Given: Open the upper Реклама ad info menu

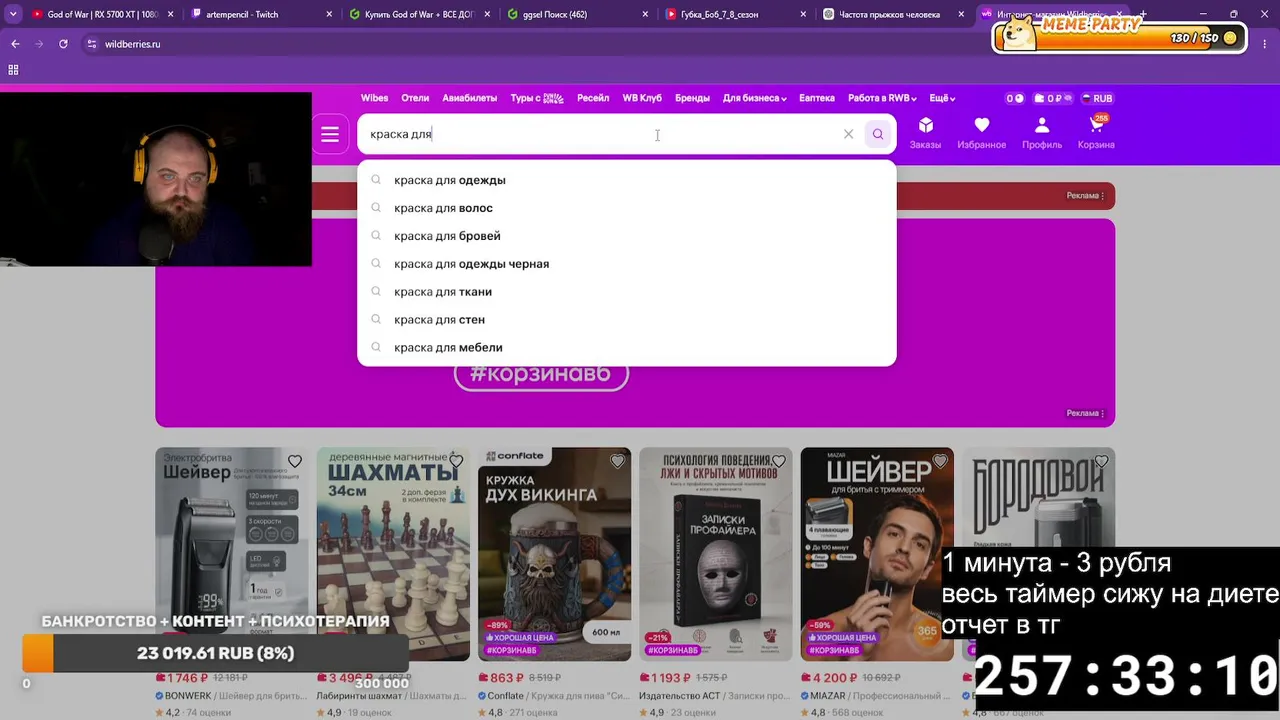Looking at the screenshot, I should pos(1086,196).
